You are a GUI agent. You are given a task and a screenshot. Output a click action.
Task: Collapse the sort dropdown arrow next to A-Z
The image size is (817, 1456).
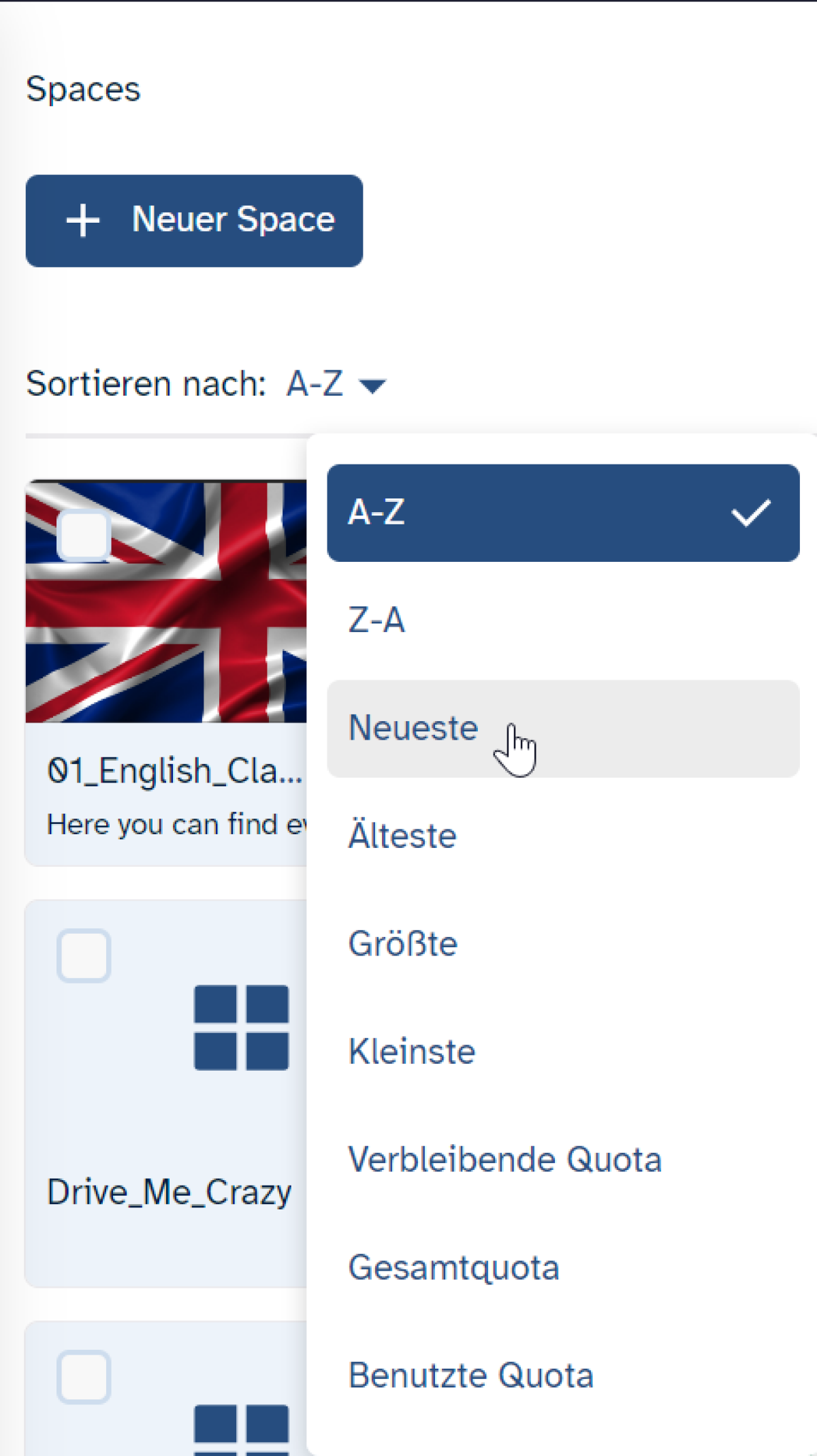[x=372, y=386]
